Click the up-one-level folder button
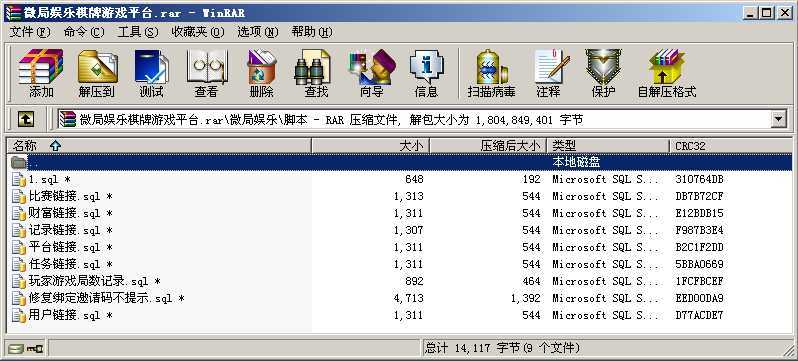 coord(26,120)
